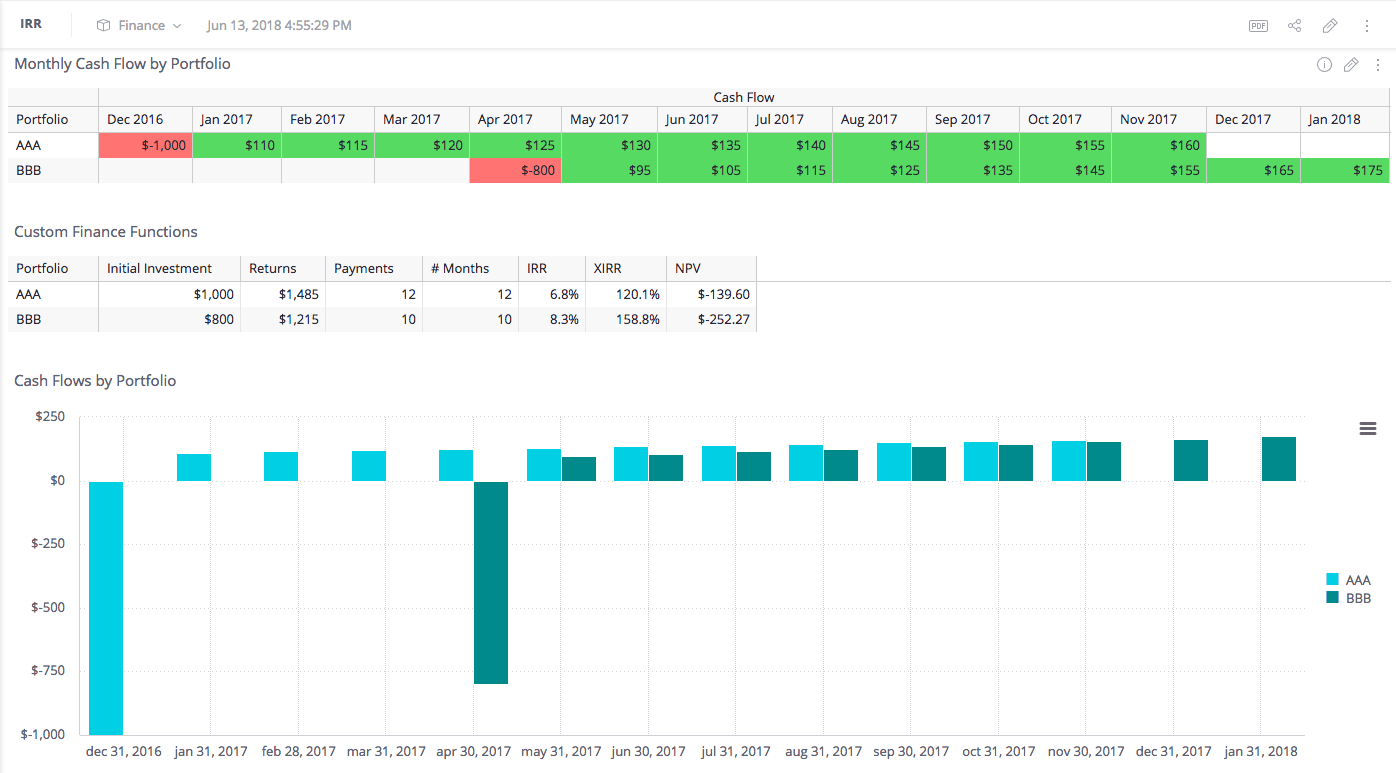Viewport: 1396px width, 773px height.
Task: Select the $-800 cell for BBB
Action: coord(515,170)
